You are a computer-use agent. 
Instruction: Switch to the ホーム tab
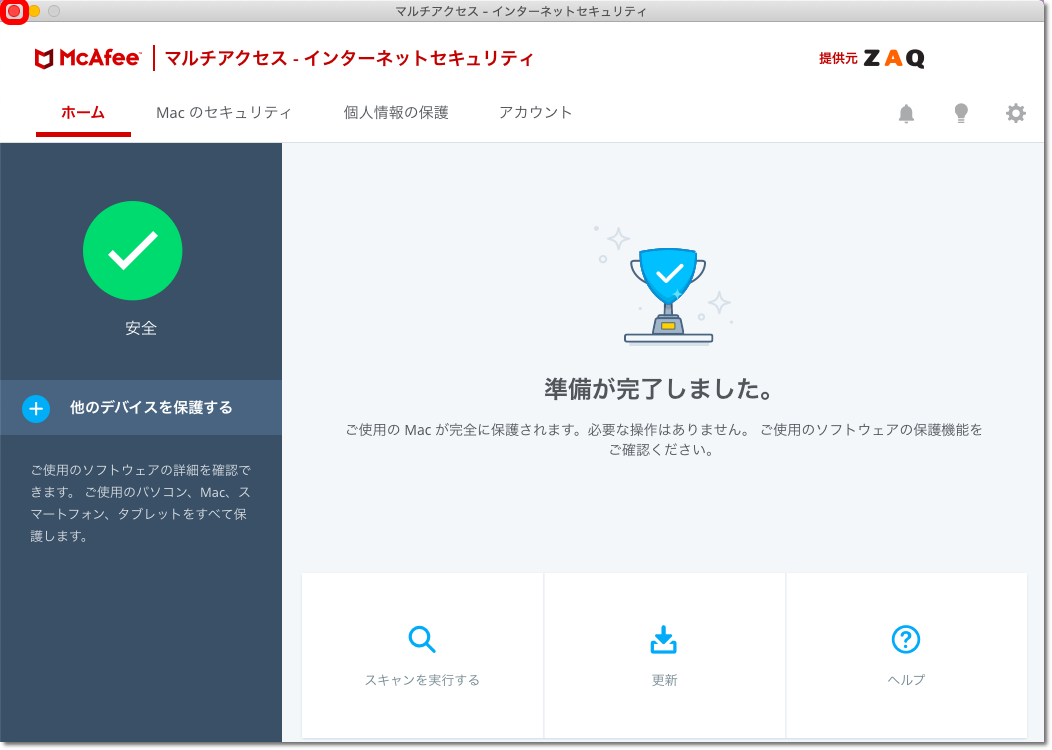tap(83, 113)
